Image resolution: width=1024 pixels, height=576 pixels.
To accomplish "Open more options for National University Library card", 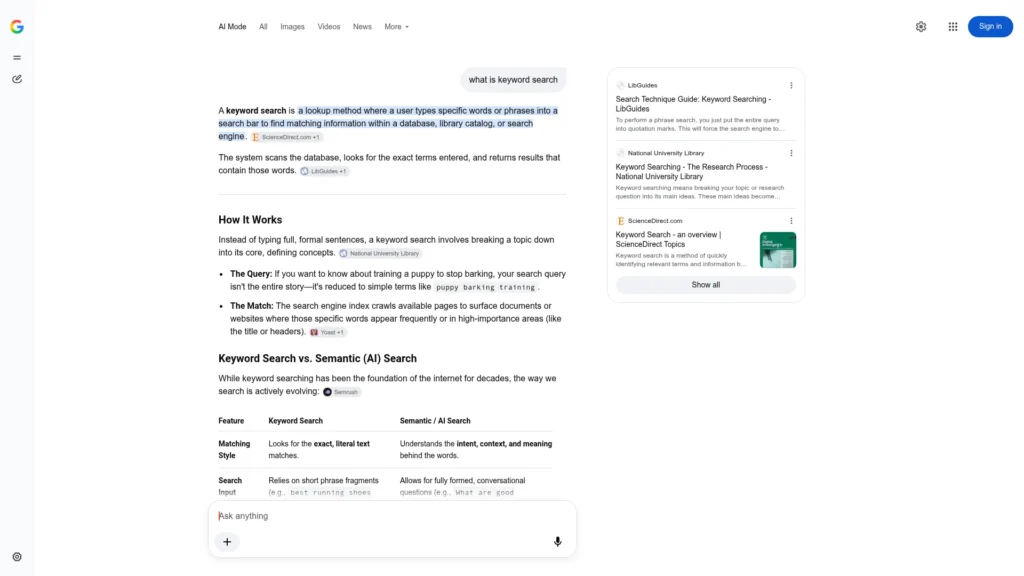I will 791,153.
